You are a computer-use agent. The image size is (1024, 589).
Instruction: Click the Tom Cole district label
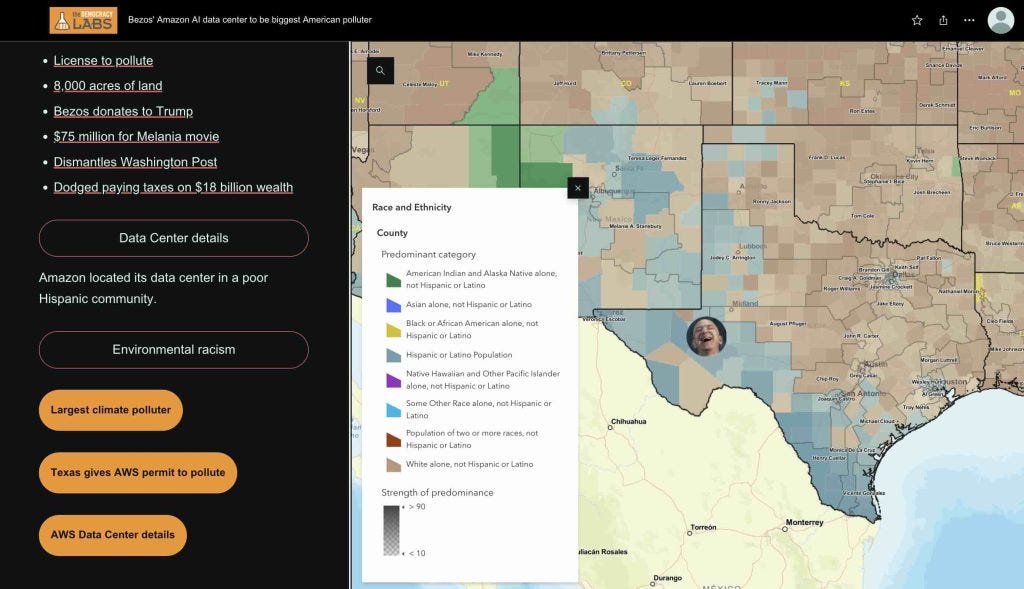862,216
